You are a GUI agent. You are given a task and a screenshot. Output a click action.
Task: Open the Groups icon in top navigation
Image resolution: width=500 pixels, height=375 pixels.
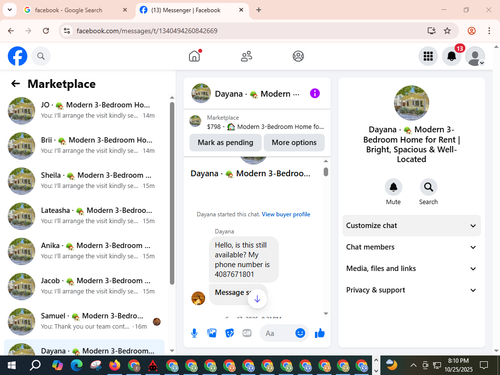(298, 56)
